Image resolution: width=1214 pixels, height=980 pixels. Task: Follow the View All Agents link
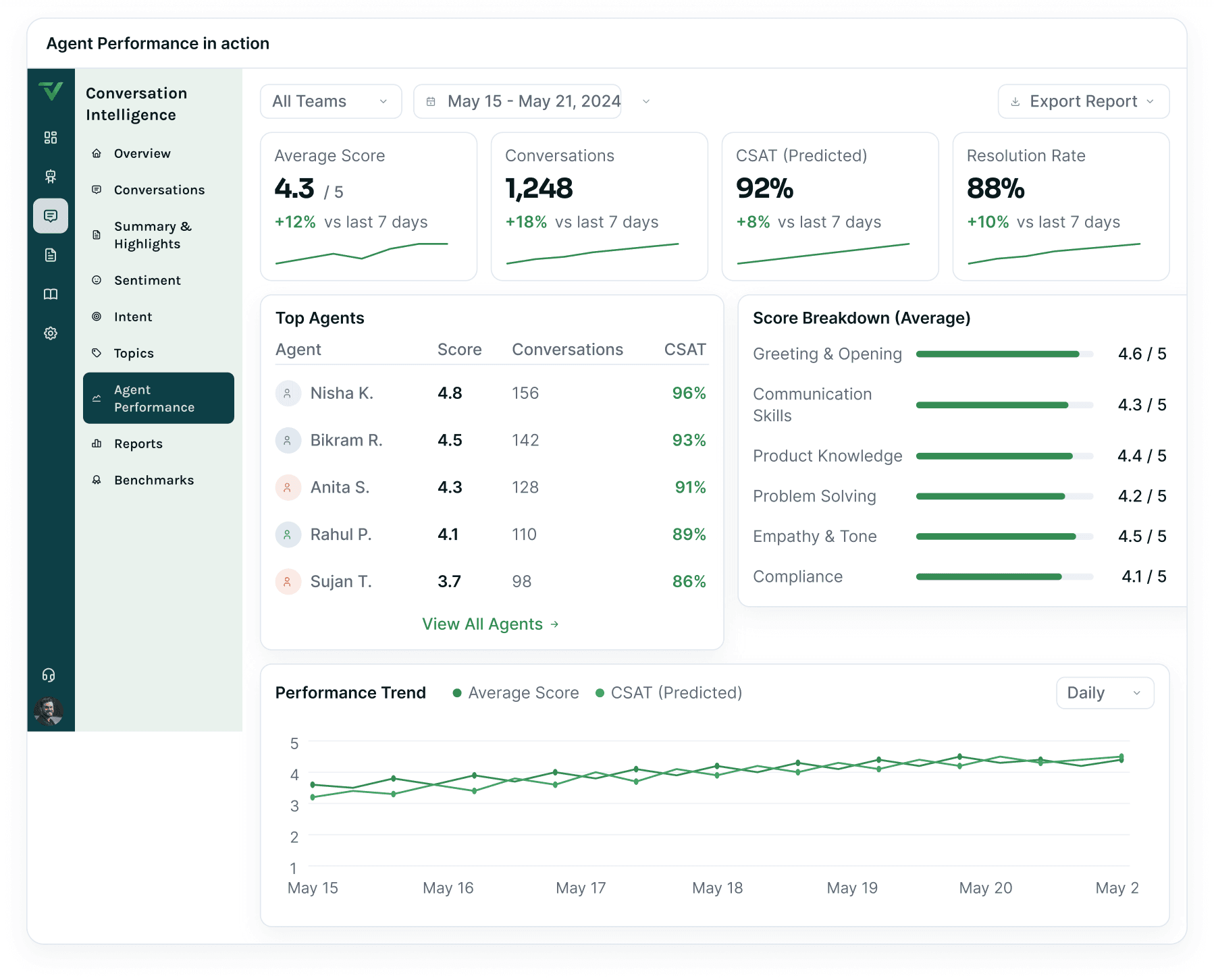coord(490,624)
